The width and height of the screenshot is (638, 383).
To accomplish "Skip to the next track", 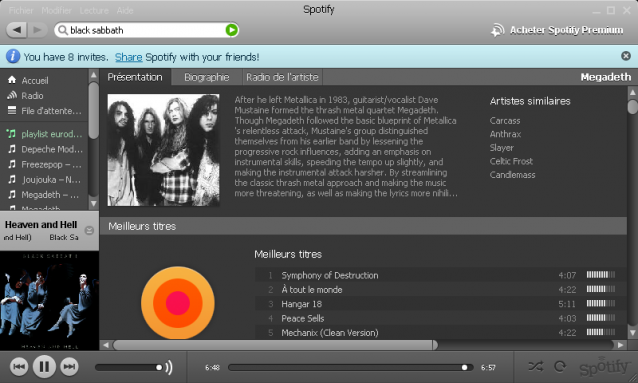I will 70,367.
